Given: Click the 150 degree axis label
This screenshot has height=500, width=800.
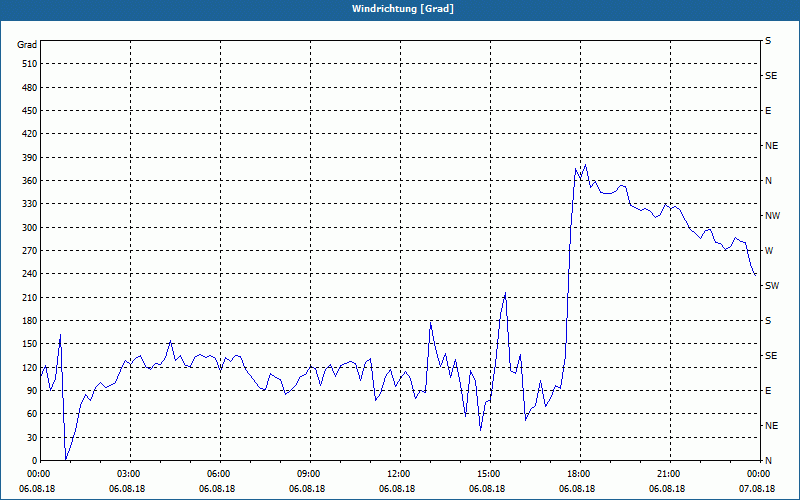Looking at the screenshot, I should point(30,344).
